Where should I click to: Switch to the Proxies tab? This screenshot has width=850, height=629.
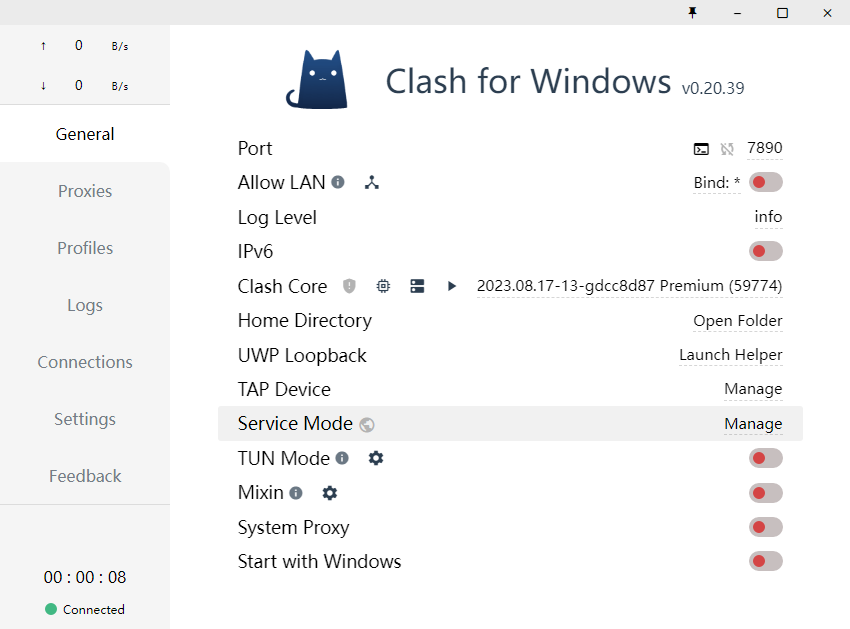85,191
